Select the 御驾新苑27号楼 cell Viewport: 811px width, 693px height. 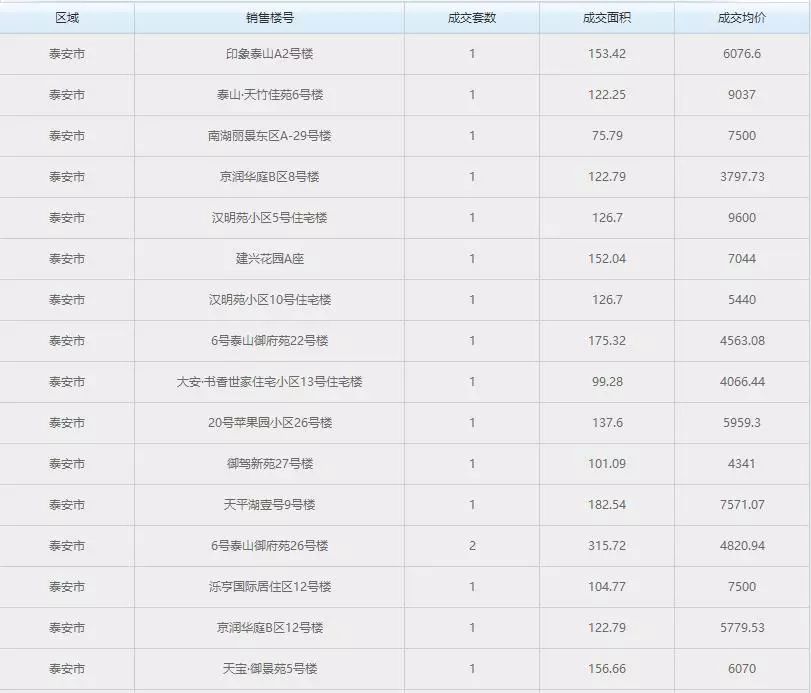coord(269,463)
